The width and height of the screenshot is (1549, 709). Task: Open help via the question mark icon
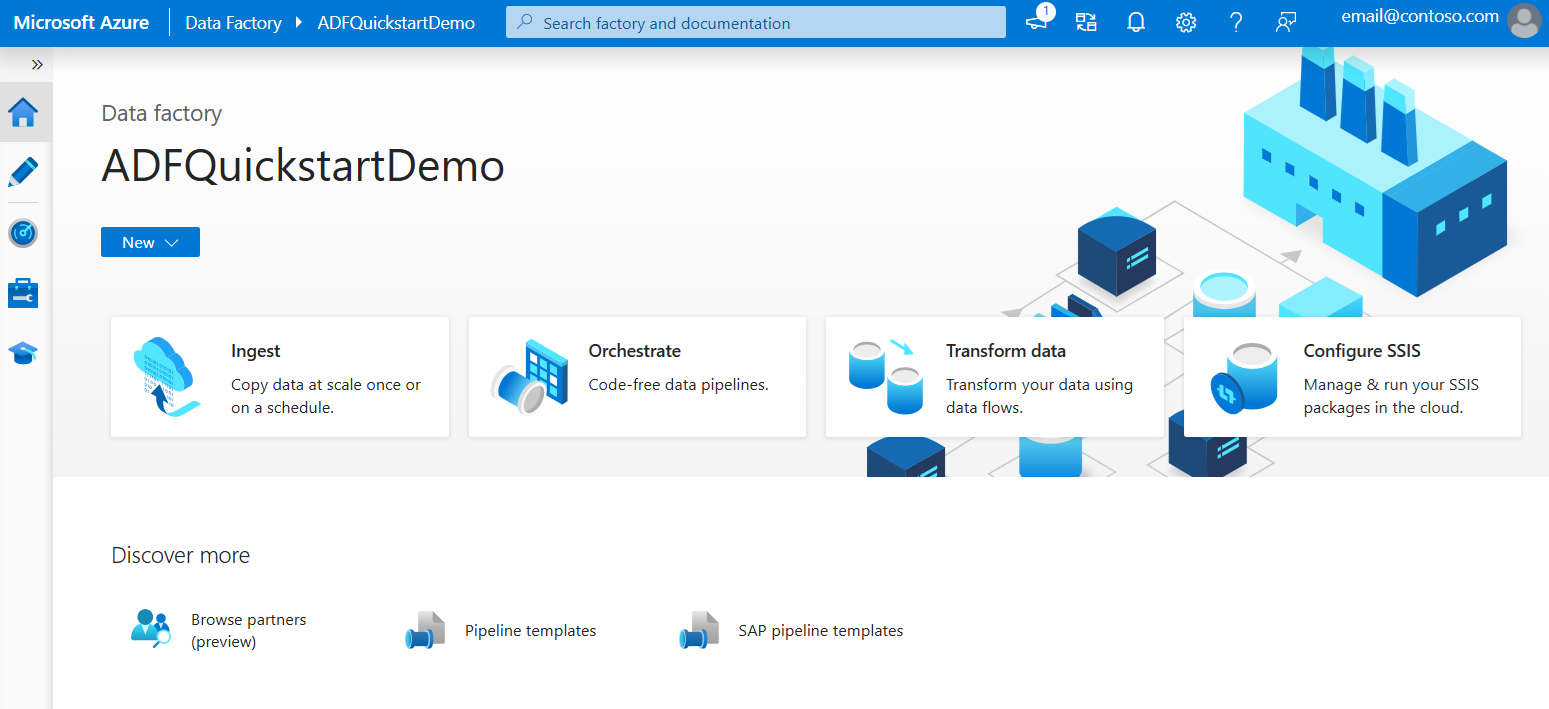tap(1236, 22)
